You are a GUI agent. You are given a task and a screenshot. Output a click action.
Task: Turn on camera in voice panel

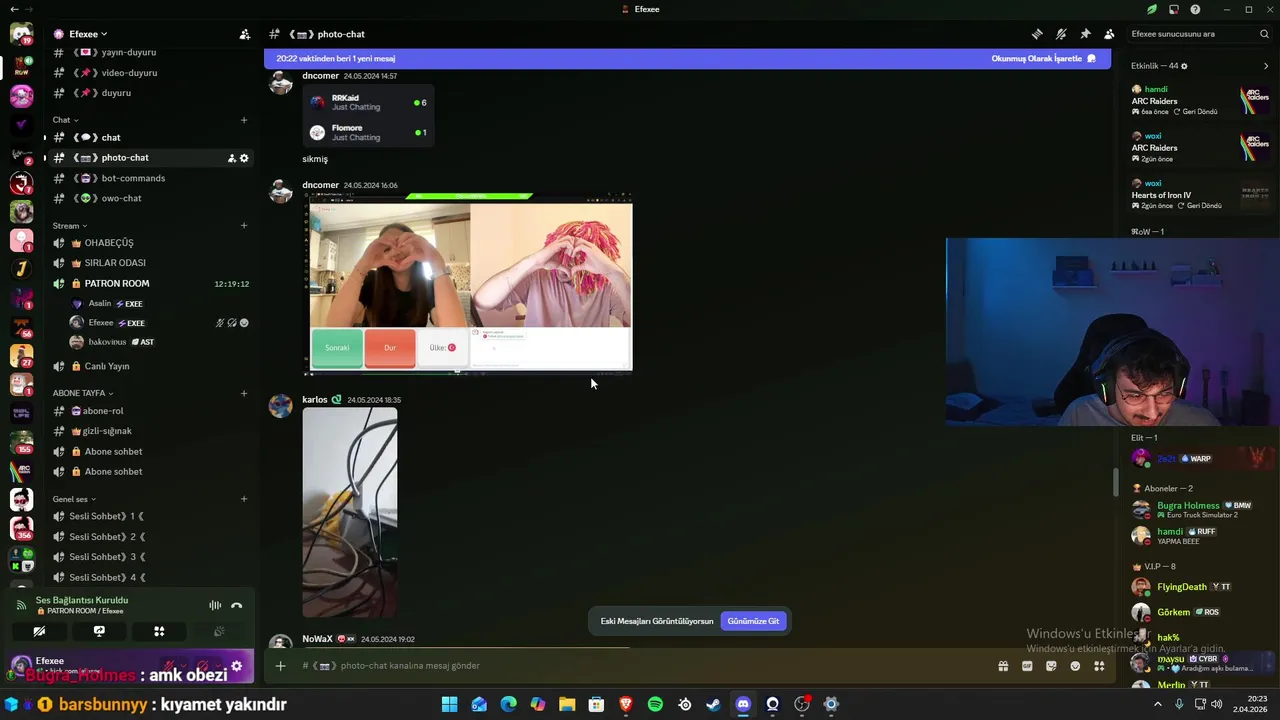[39, 631]
